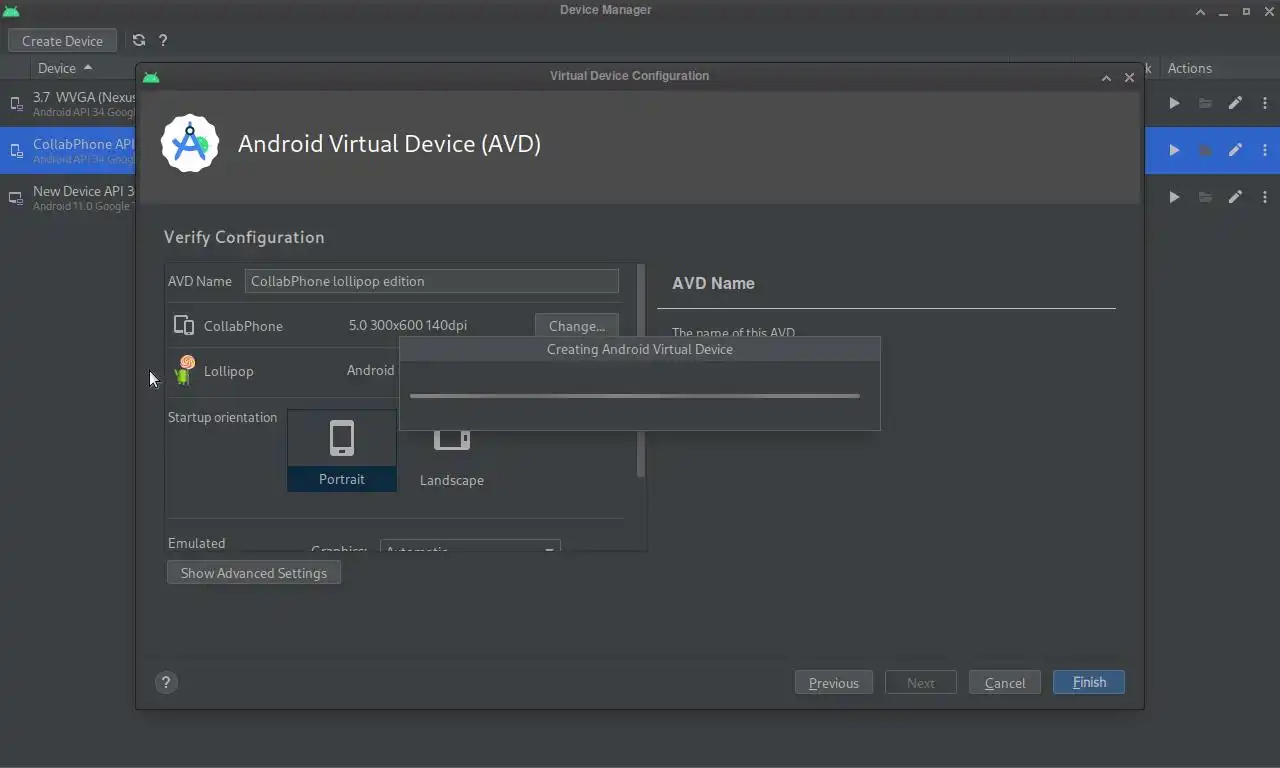Click the Create Device button

62,41
